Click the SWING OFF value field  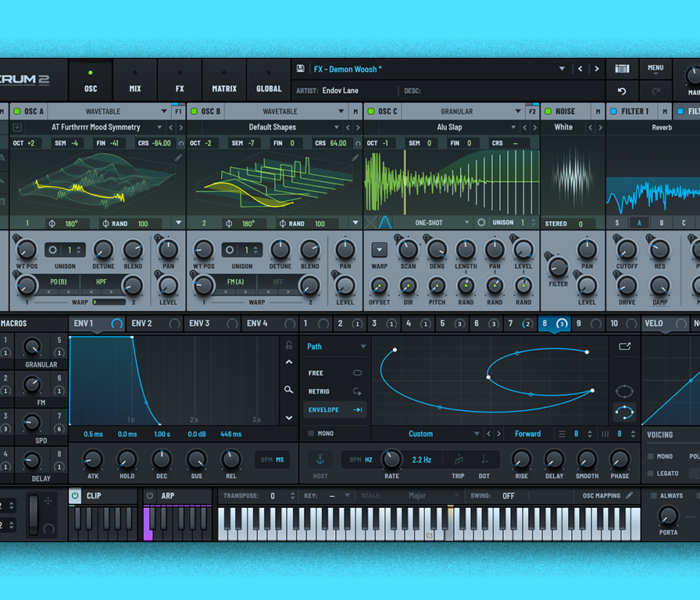508,496
